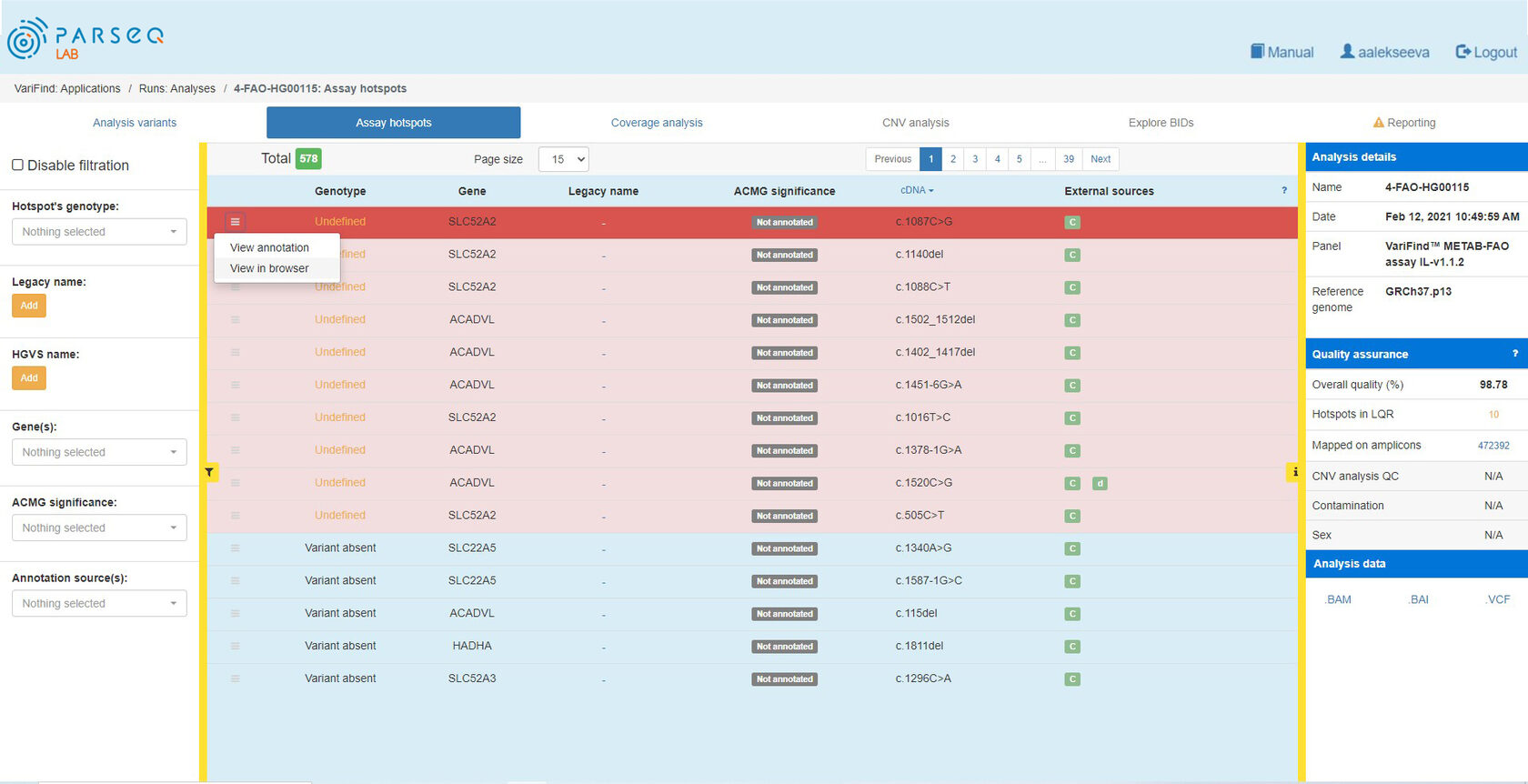Download the .VCF analysis file
The height and width of the screenshot is (784, 1528).
coord(1497,599)
